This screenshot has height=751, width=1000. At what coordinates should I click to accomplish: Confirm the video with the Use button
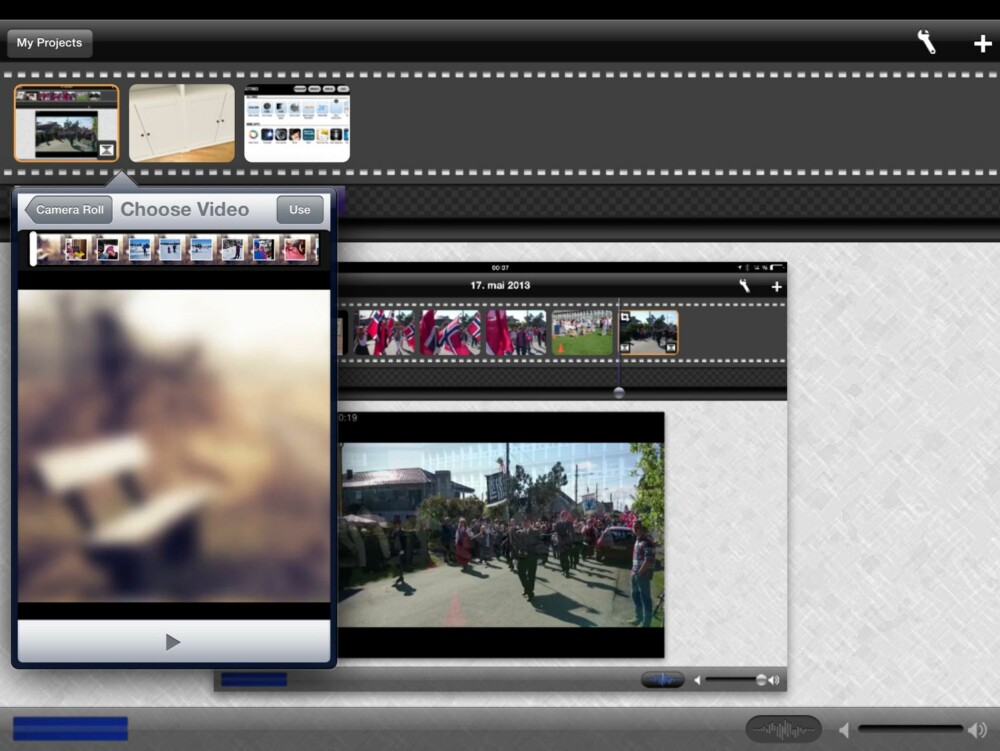[x=300, y=210]
